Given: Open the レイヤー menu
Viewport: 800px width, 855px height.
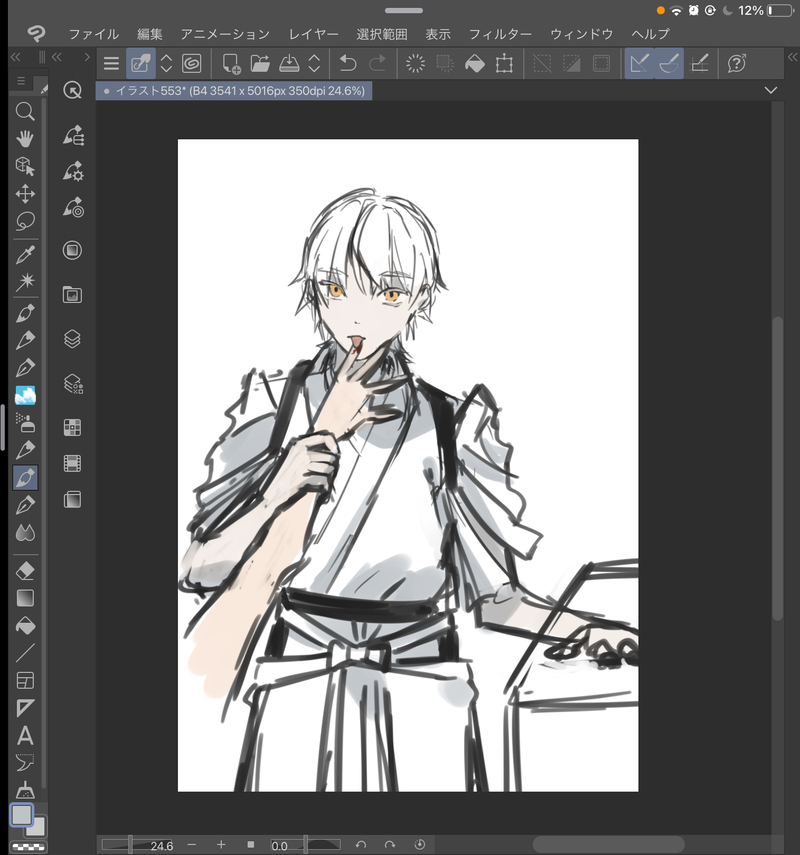Looking at the screenshot, I should click(314, 34).
